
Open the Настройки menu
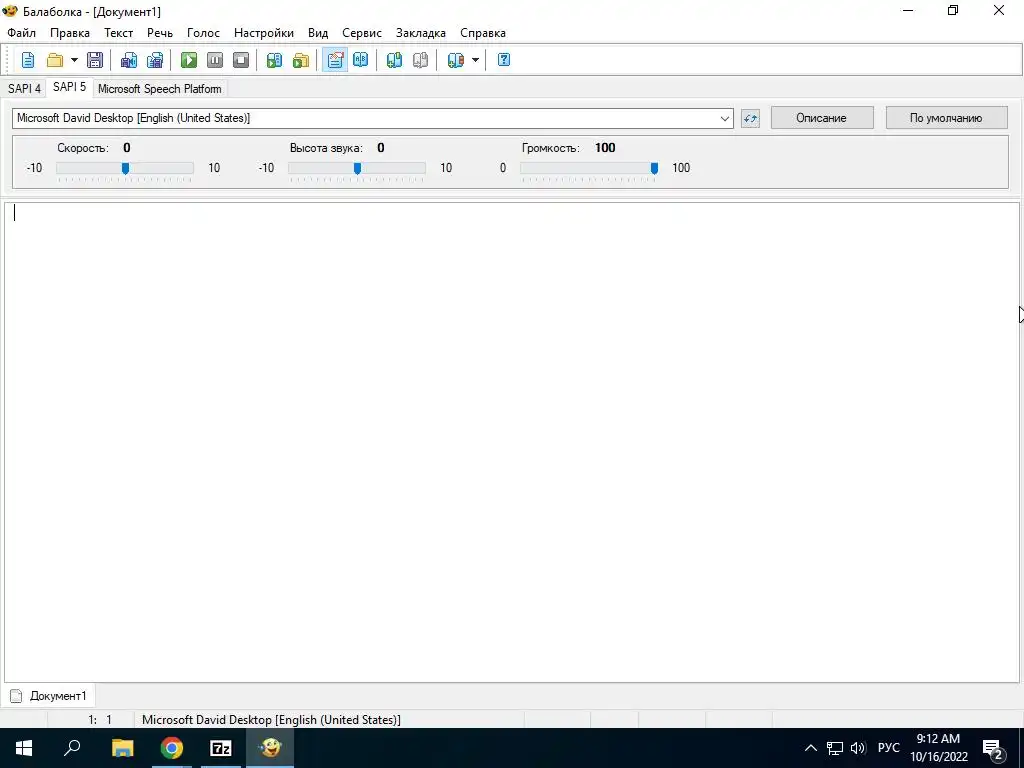(264, 33)
